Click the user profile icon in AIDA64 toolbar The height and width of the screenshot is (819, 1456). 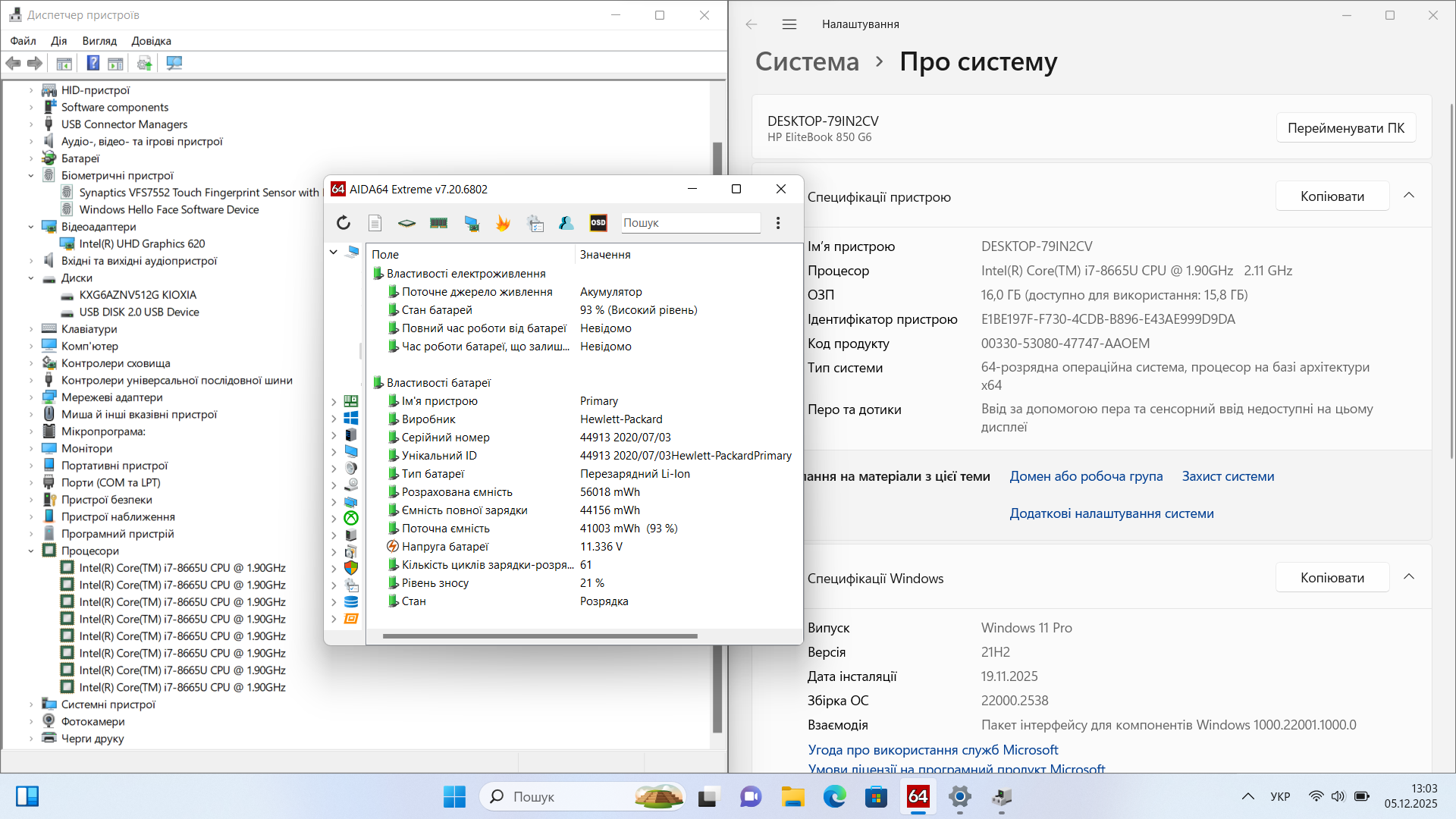pos(566,223)
